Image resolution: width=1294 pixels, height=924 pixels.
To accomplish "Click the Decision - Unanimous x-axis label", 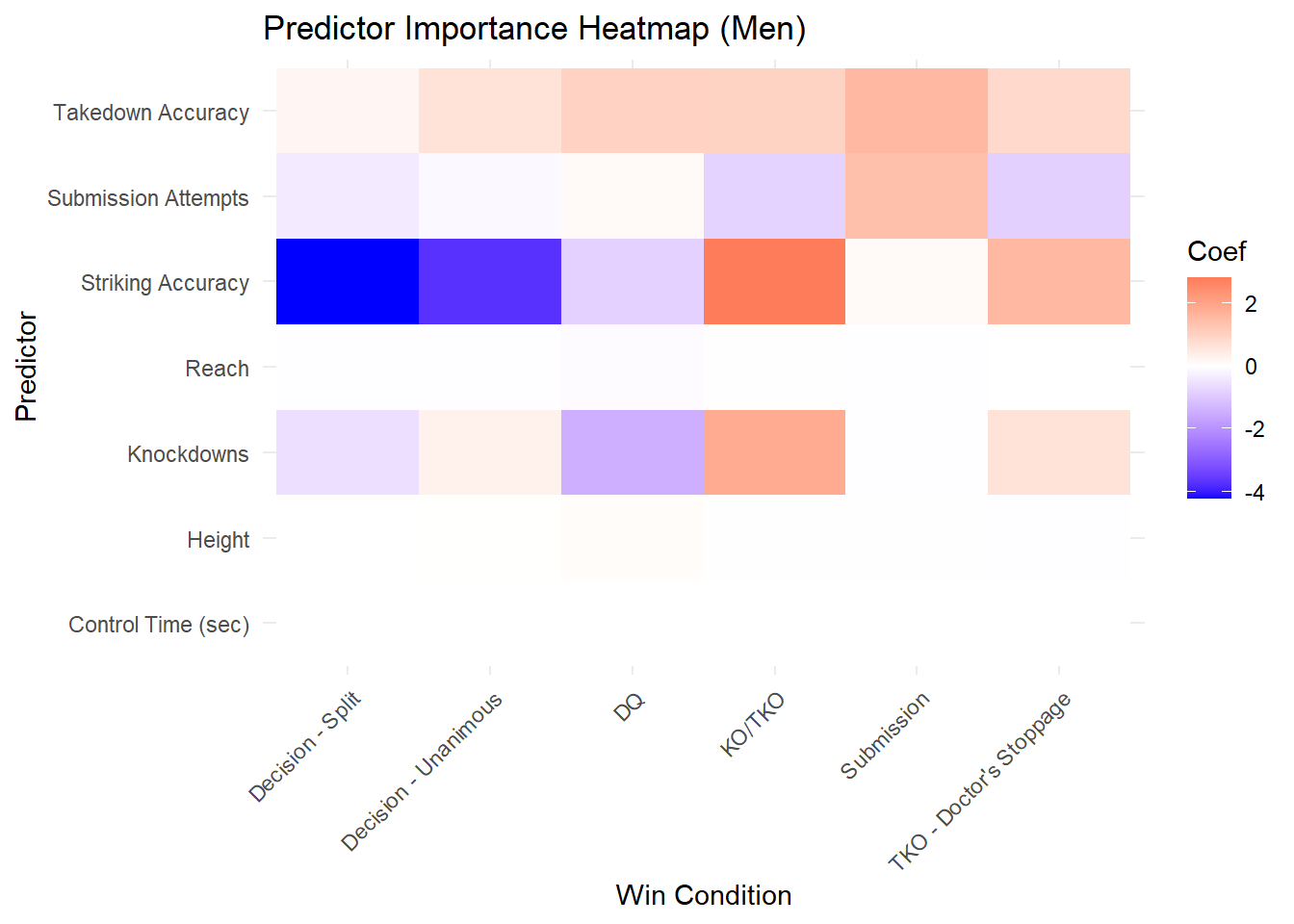I will click(423, 772).
